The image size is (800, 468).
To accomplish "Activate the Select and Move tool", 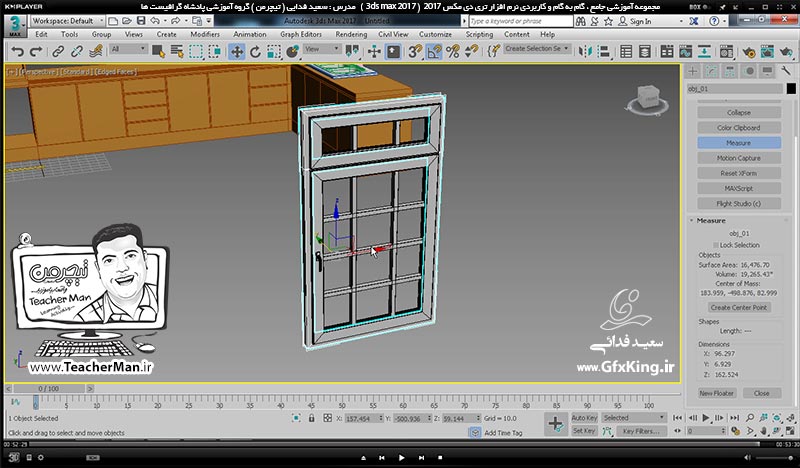I will 237,52.
